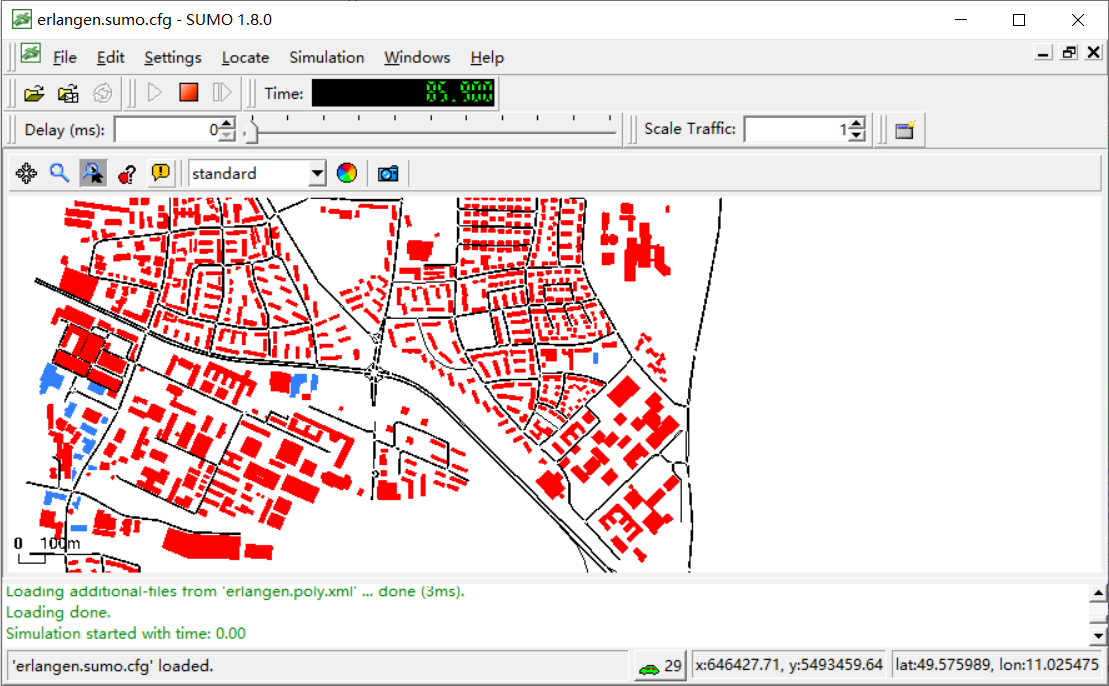
Task: Open the color wheel view settings
Action: [x=346, y=173]
